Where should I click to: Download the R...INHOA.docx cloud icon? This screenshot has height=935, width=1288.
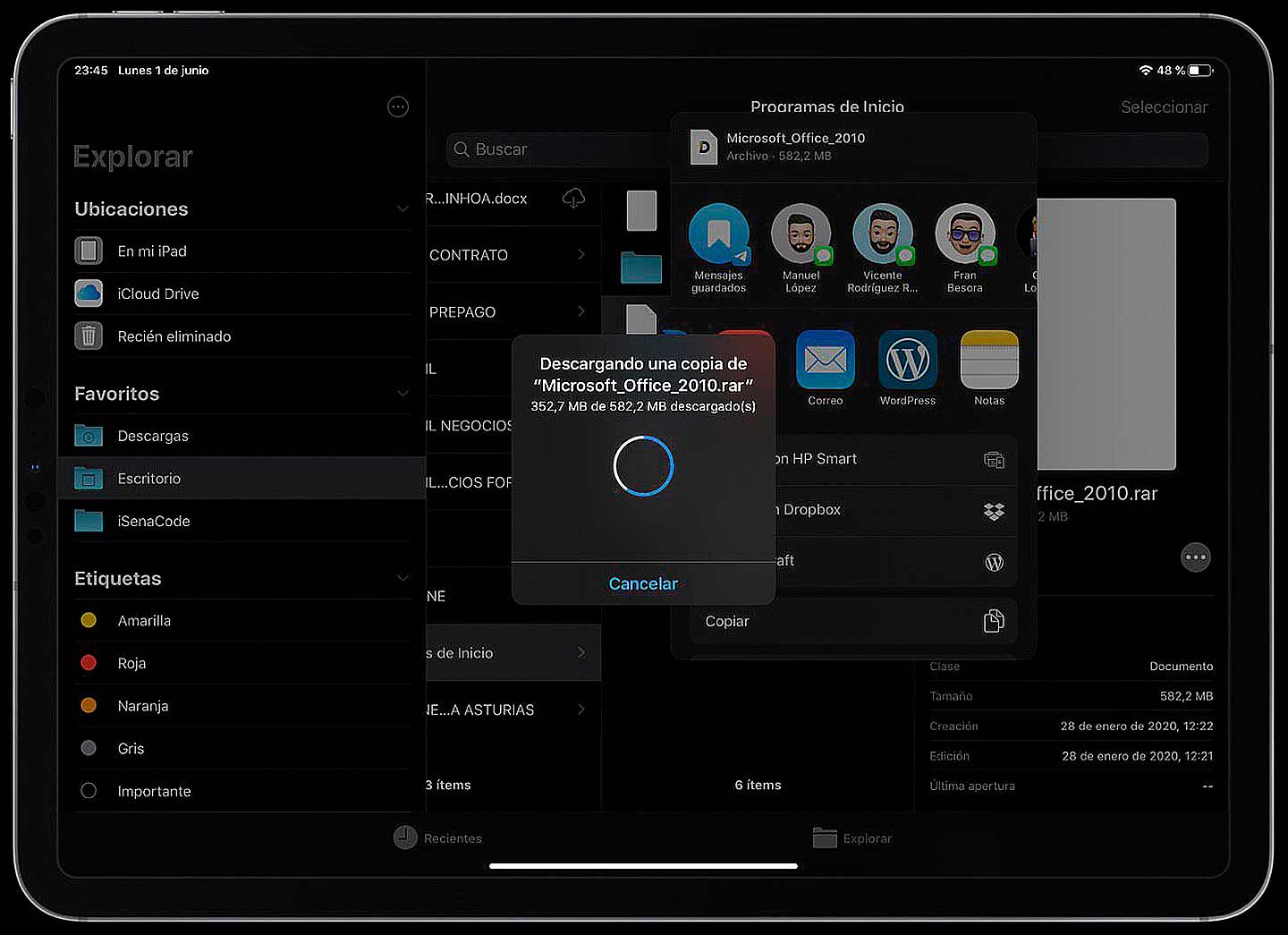coord(573,198)
